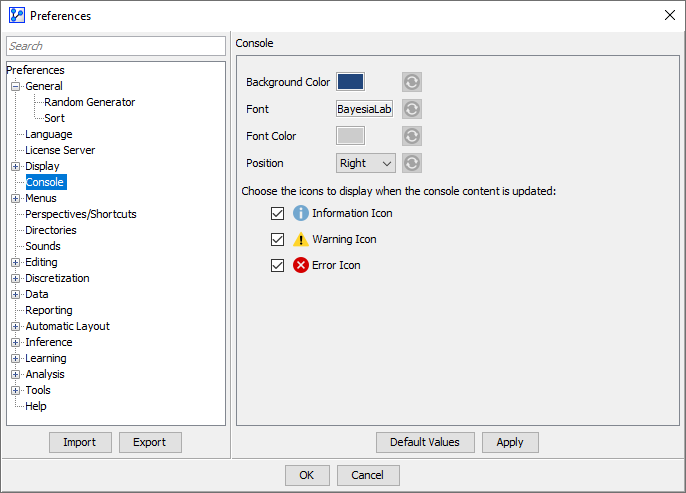Image resolution: width=686 pixels, height=493 pixels.
Task: Select the General tree label
Action: (44, 86)
